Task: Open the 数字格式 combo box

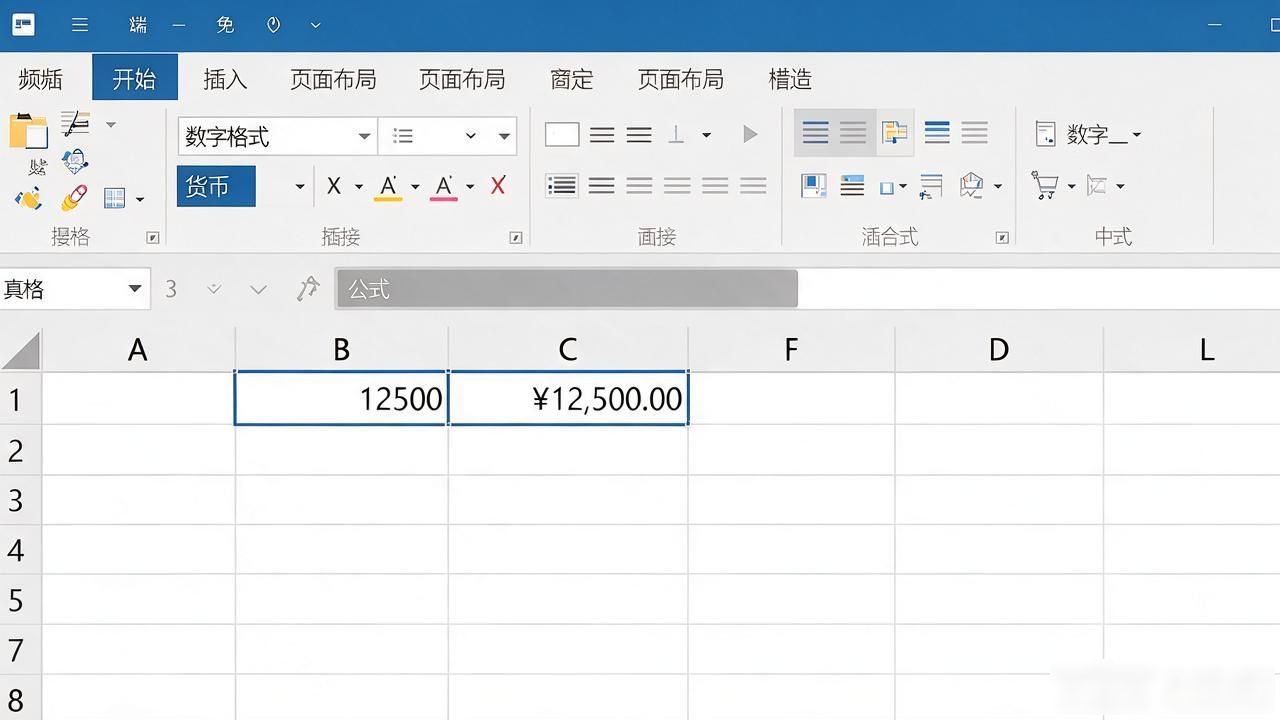Action: 277,136
